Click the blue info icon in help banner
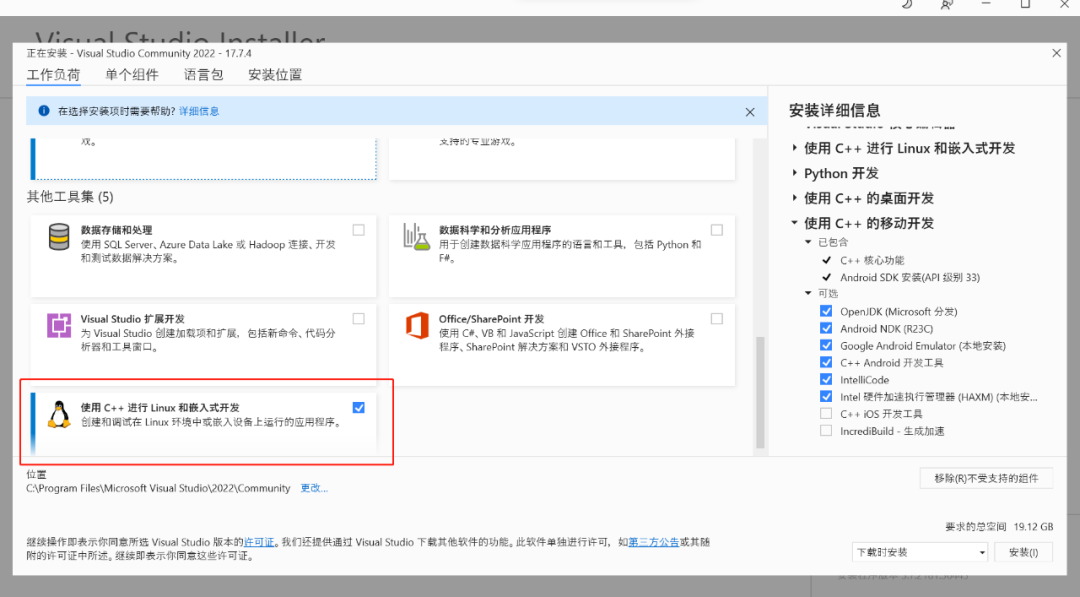This screenshot has height=597, width=1080. coord(44,111)
